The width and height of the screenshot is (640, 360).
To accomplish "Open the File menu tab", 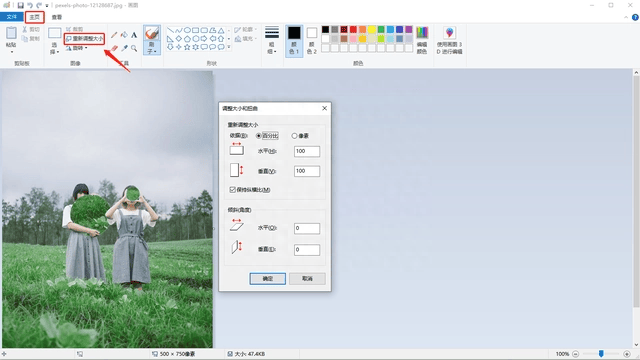I will coord(11,17).
